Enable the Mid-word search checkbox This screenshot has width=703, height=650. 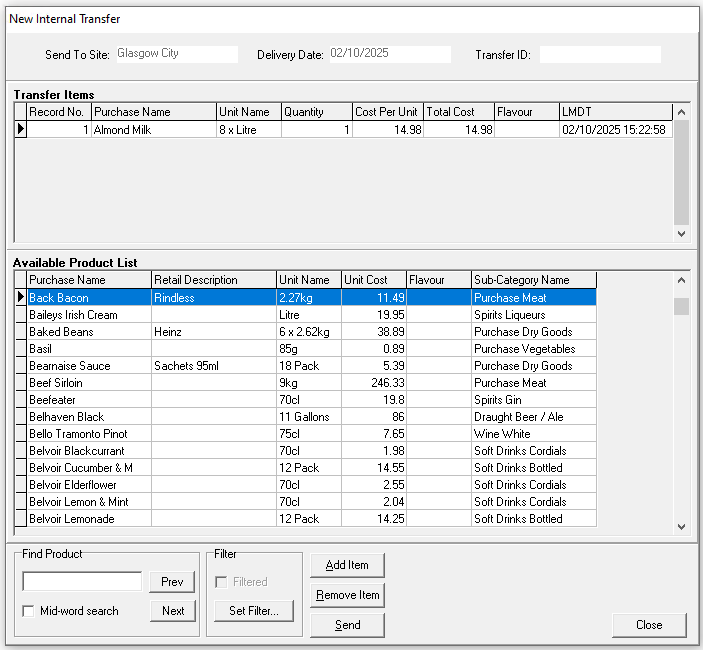tap(29, 611)
